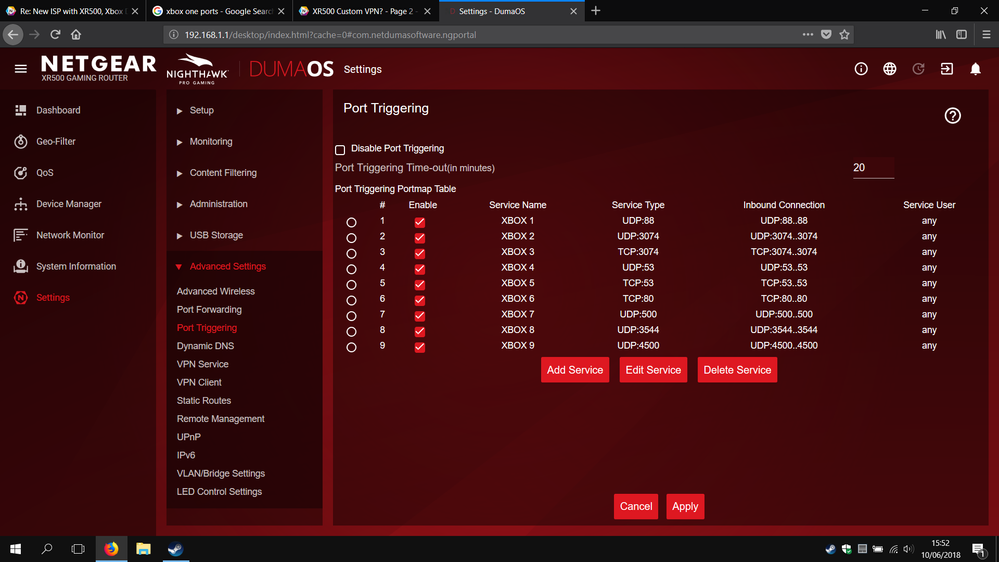Open Windows Task View
Screen dimensions: 999x562
pyautogui.click(x=78, y=549)
